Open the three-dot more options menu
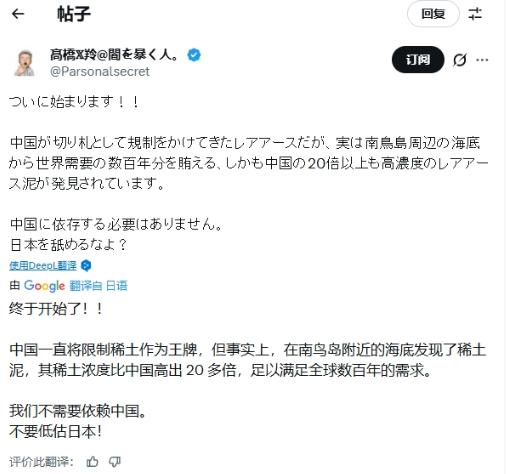The height and width of the screenshot is (474, 506). click(482, 60)
